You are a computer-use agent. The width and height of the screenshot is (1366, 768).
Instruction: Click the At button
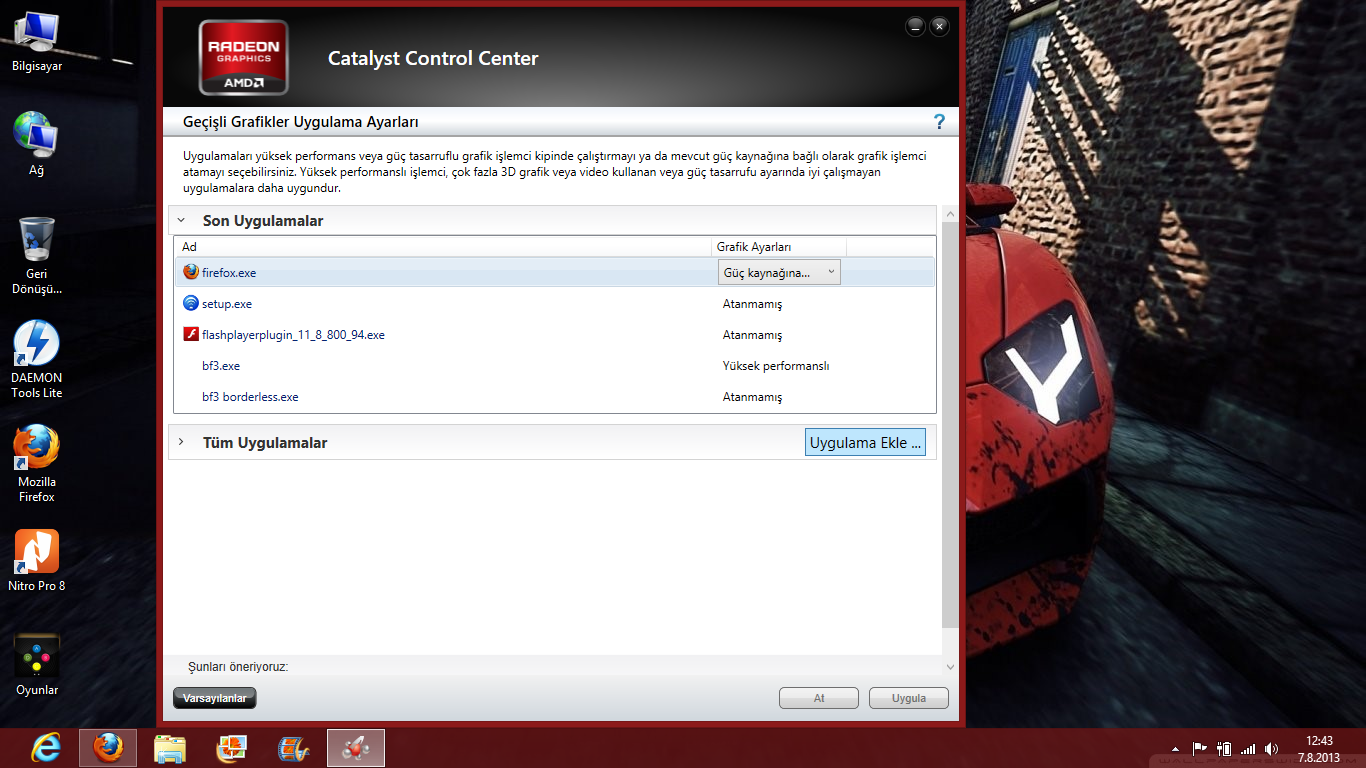click(819, 698)
